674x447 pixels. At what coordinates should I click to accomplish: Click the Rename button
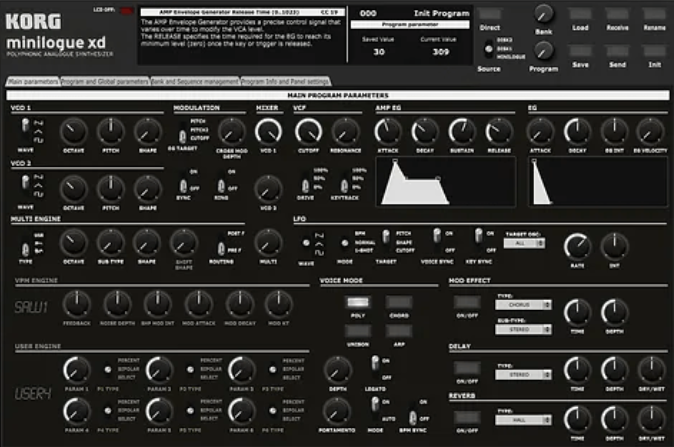654,14
